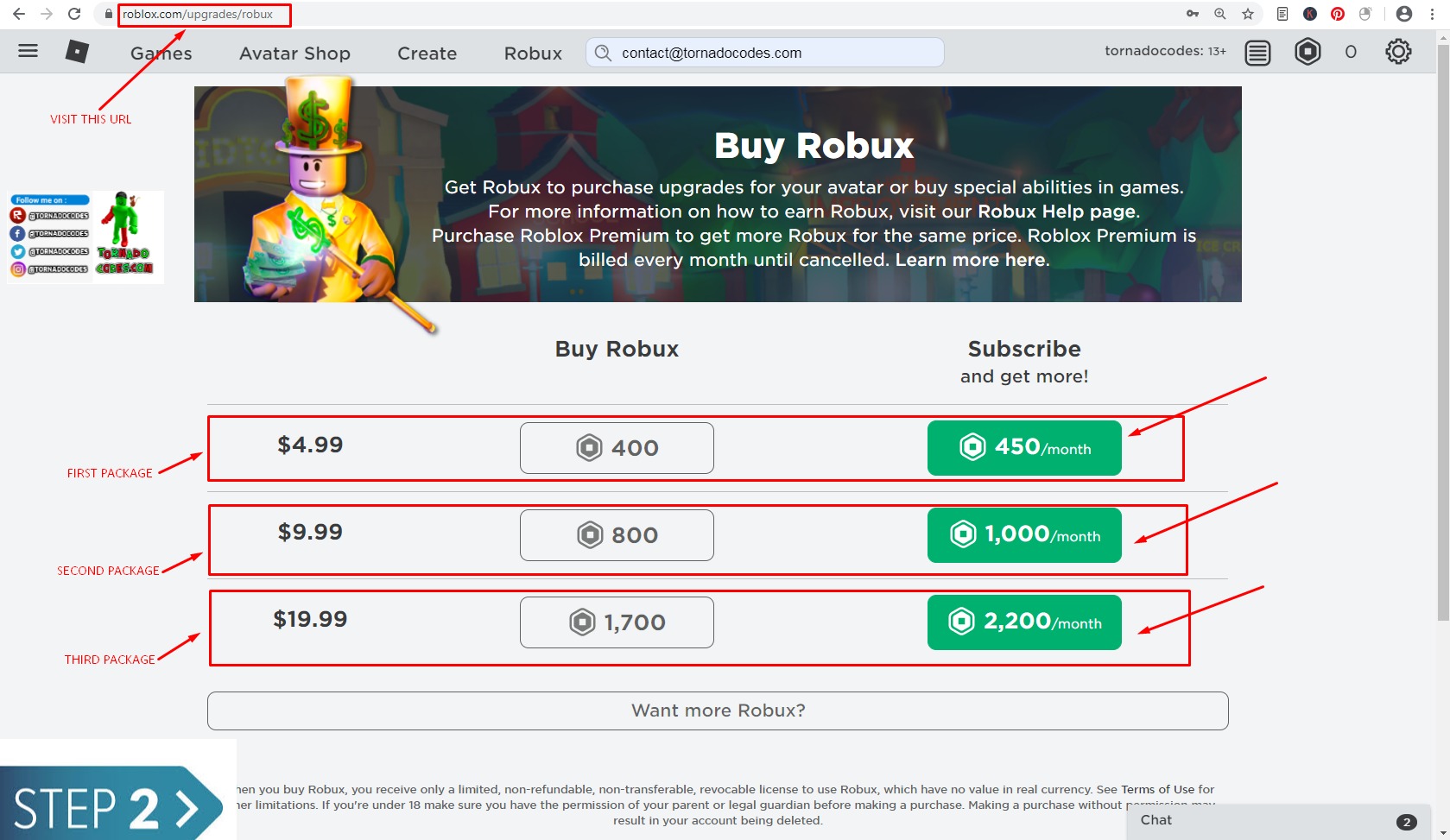The height and width of the screenshot is (840, 1450).
Task: Click the Instagram @tornadocodes icon
Action: [x=17, y=269]
